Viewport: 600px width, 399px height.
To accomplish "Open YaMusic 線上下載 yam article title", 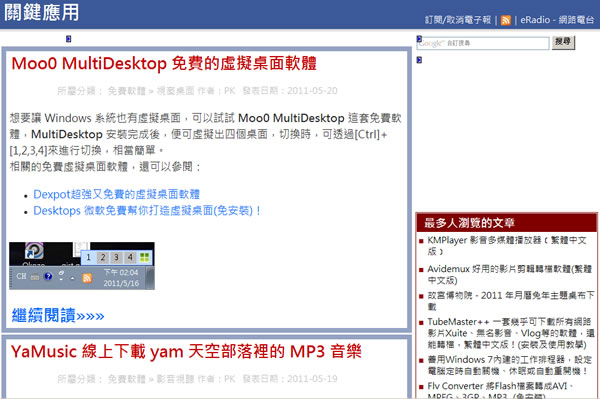I will click(x=186, y=351).
